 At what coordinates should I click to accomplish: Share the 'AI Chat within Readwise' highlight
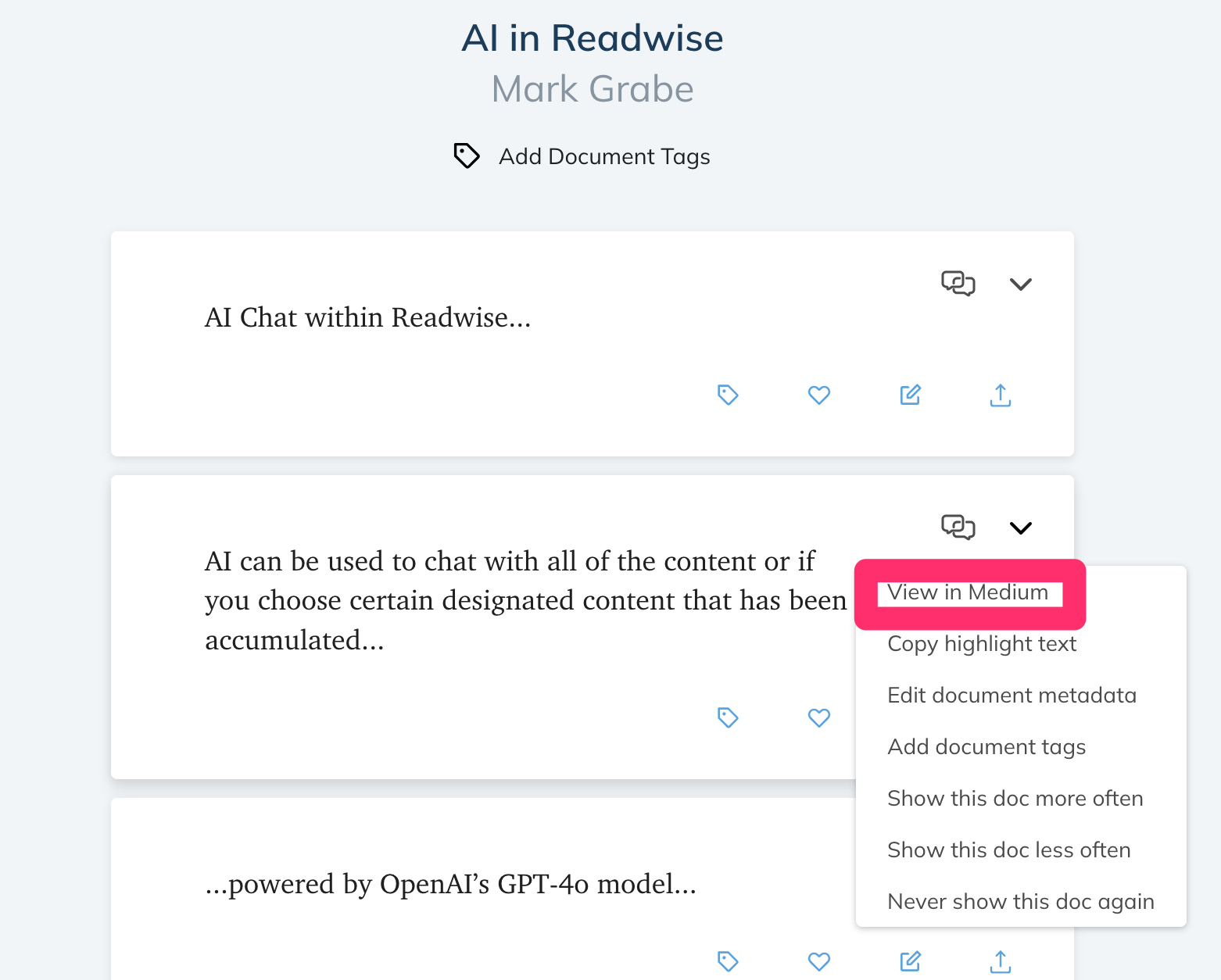pyautogui.click(x=1001, y=395)
